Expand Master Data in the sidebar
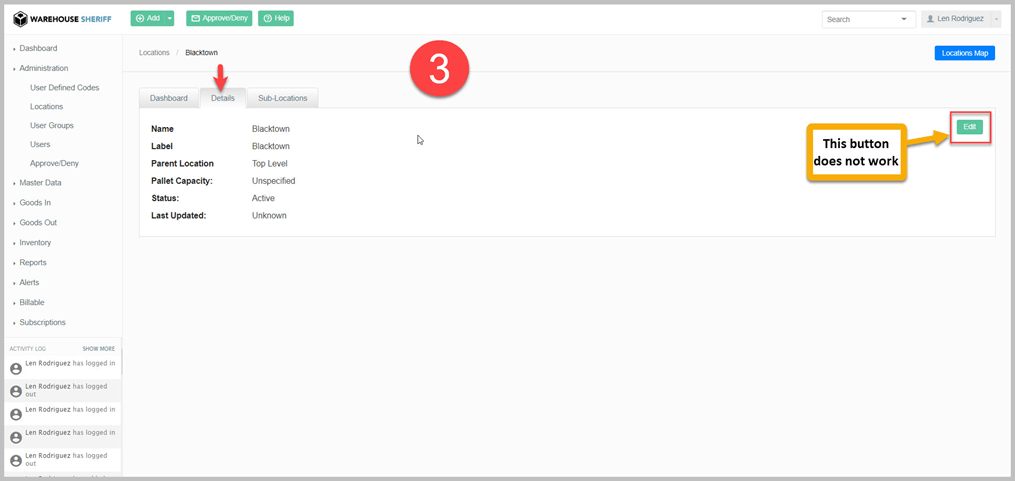The width and height of the screenshot is (1015, 481). point(40,183)
